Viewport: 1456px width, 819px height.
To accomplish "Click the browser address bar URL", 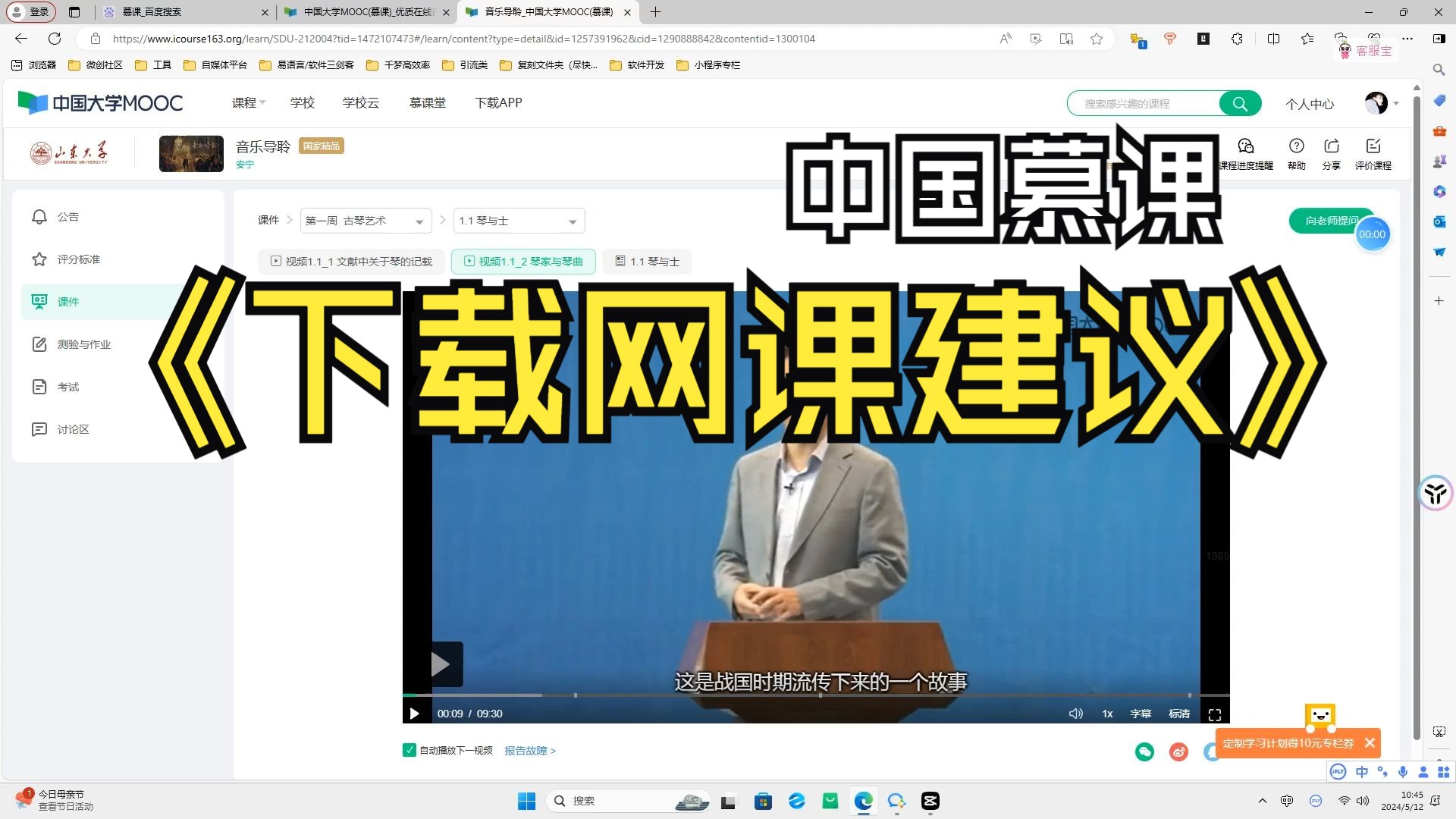I will tap(463, 39).
